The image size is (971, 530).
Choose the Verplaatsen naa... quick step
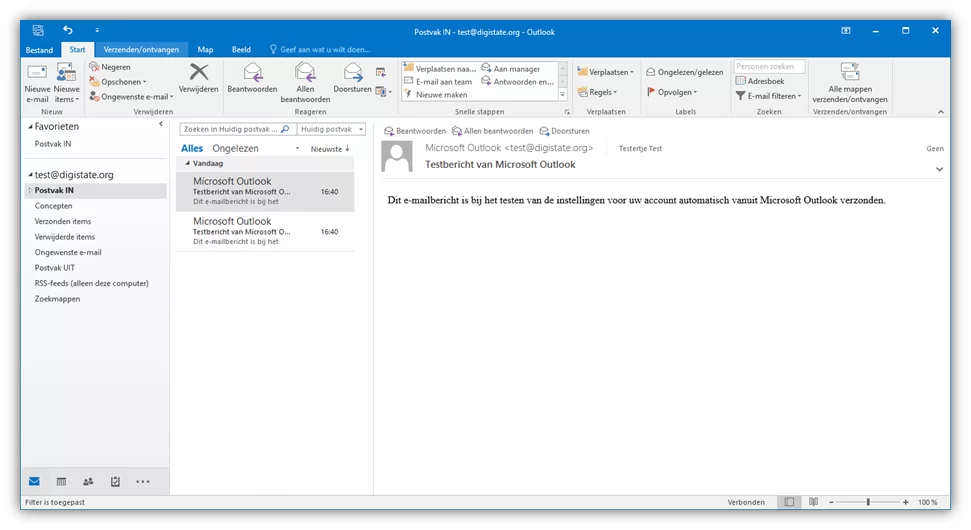[440, 69]
